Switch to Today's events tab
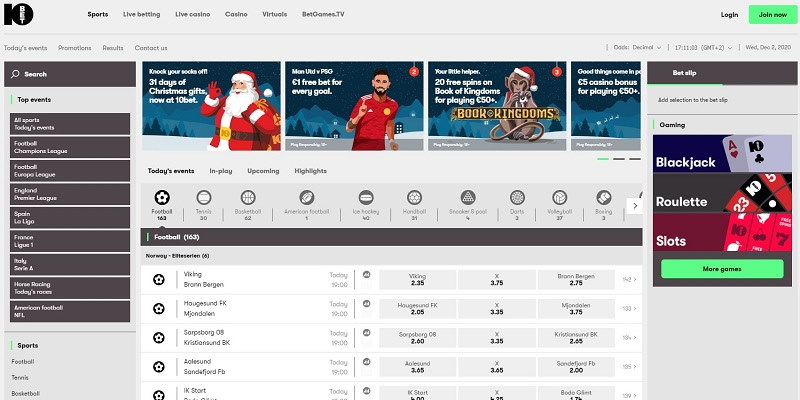The width and height of the screenshot is (800, 400). 171,171
